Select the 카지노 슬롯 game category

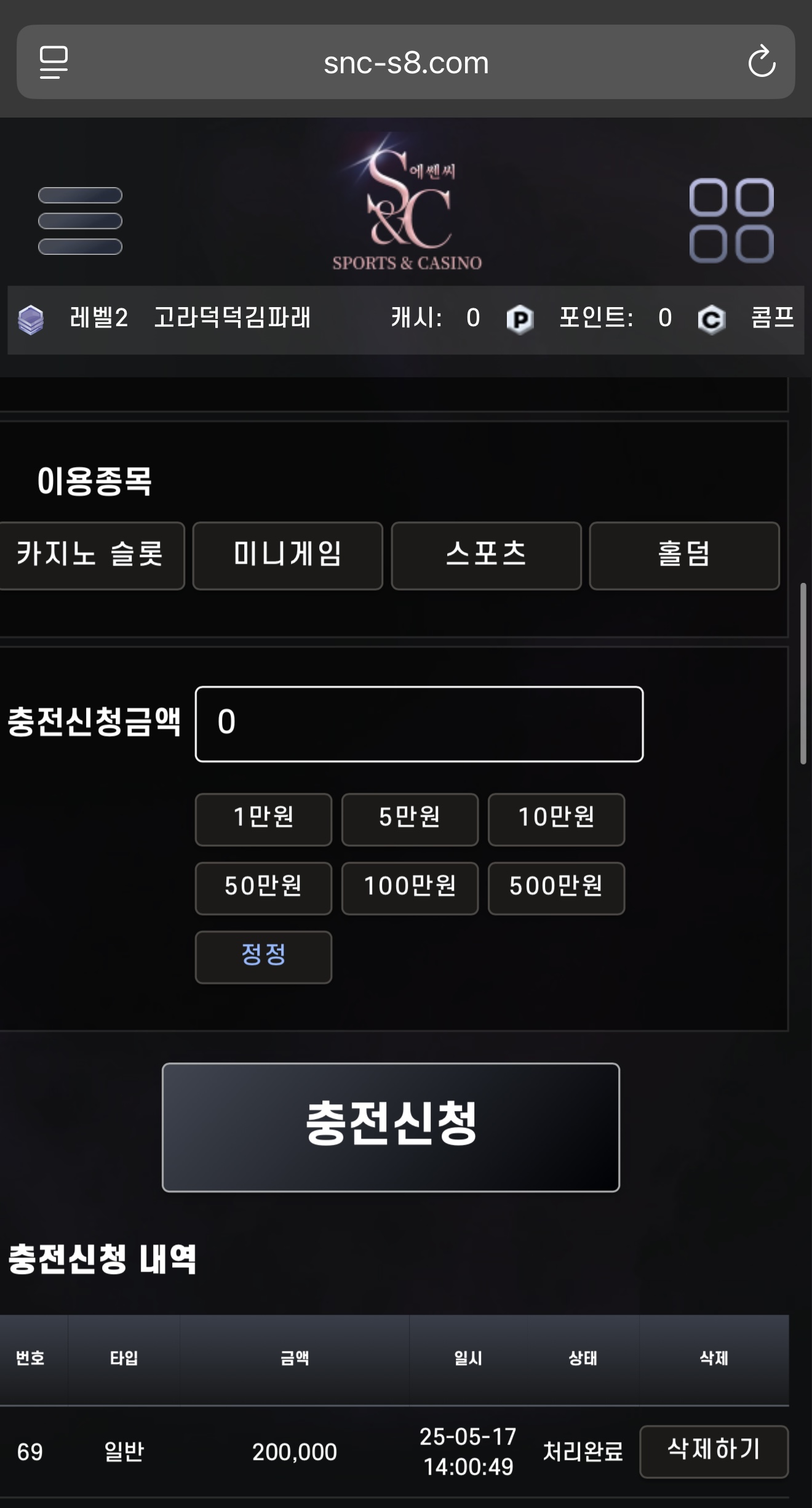[90, 556]
